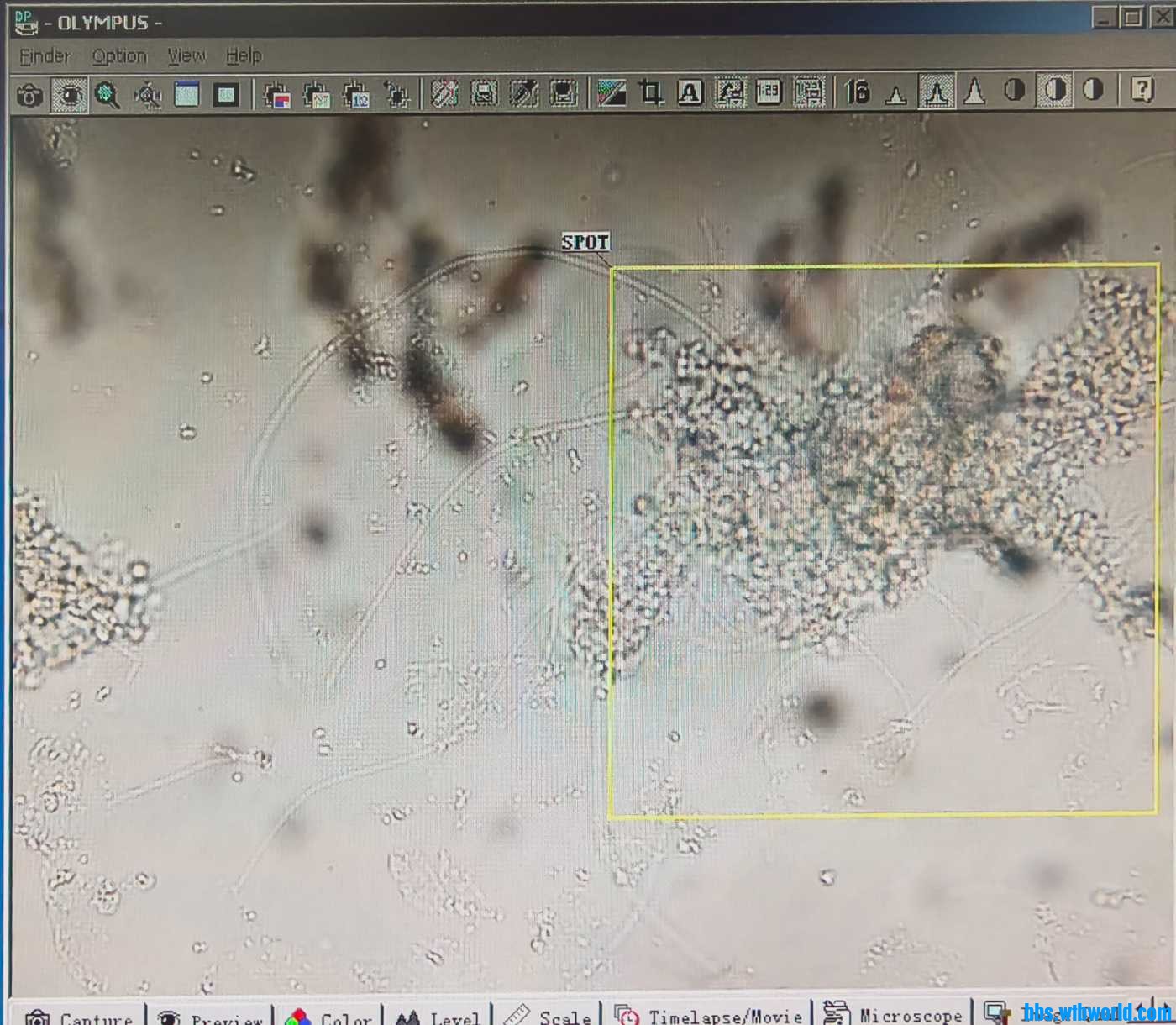Image resolution: width=1176 pixels, height=1025 pixels.
Task: Click the 1:23 timestamp icon
Action: click(769, 92)
